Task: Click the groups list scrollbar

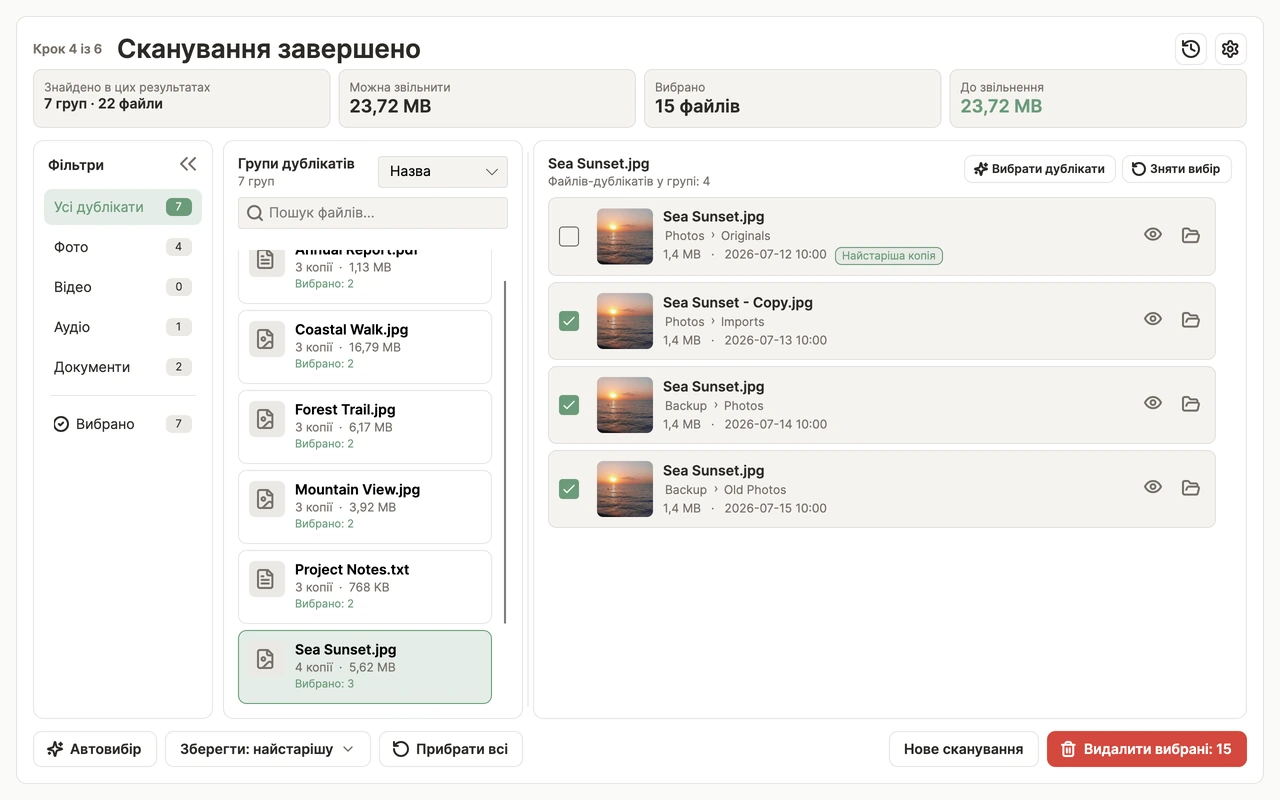Action: [505, 452]
